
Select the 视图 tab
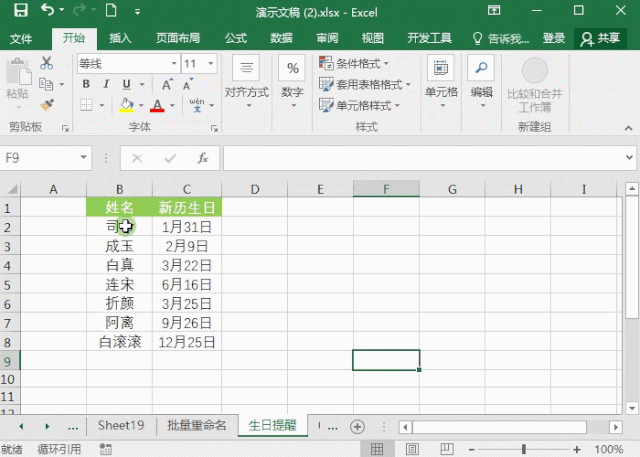(x=373, y=38)
